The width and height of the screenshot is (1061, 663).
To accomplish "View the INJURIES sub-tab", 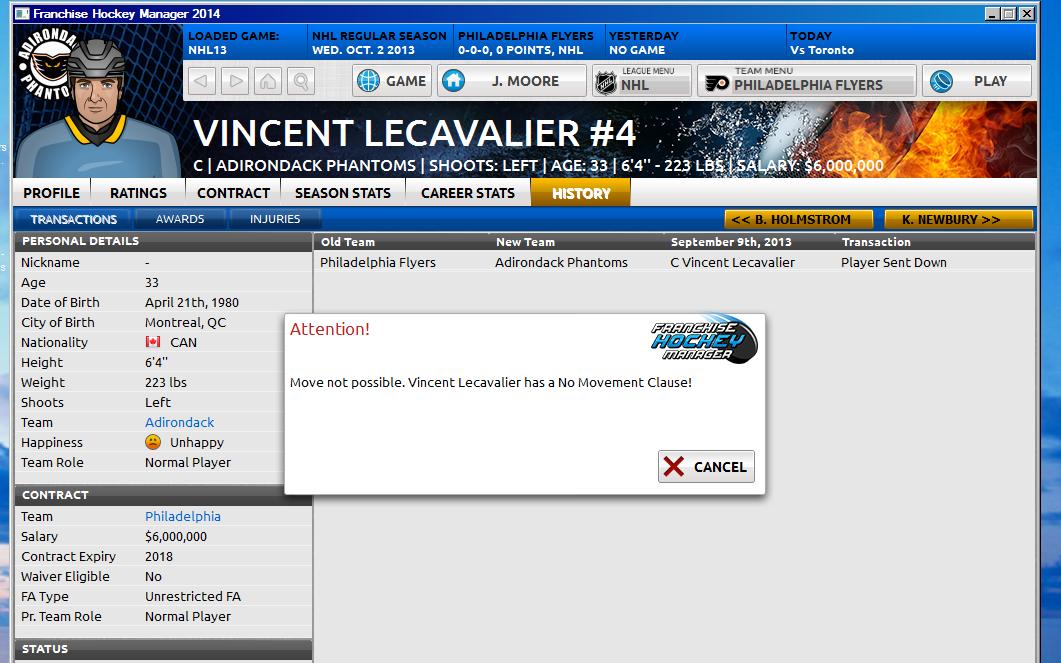I will (275, 219).
